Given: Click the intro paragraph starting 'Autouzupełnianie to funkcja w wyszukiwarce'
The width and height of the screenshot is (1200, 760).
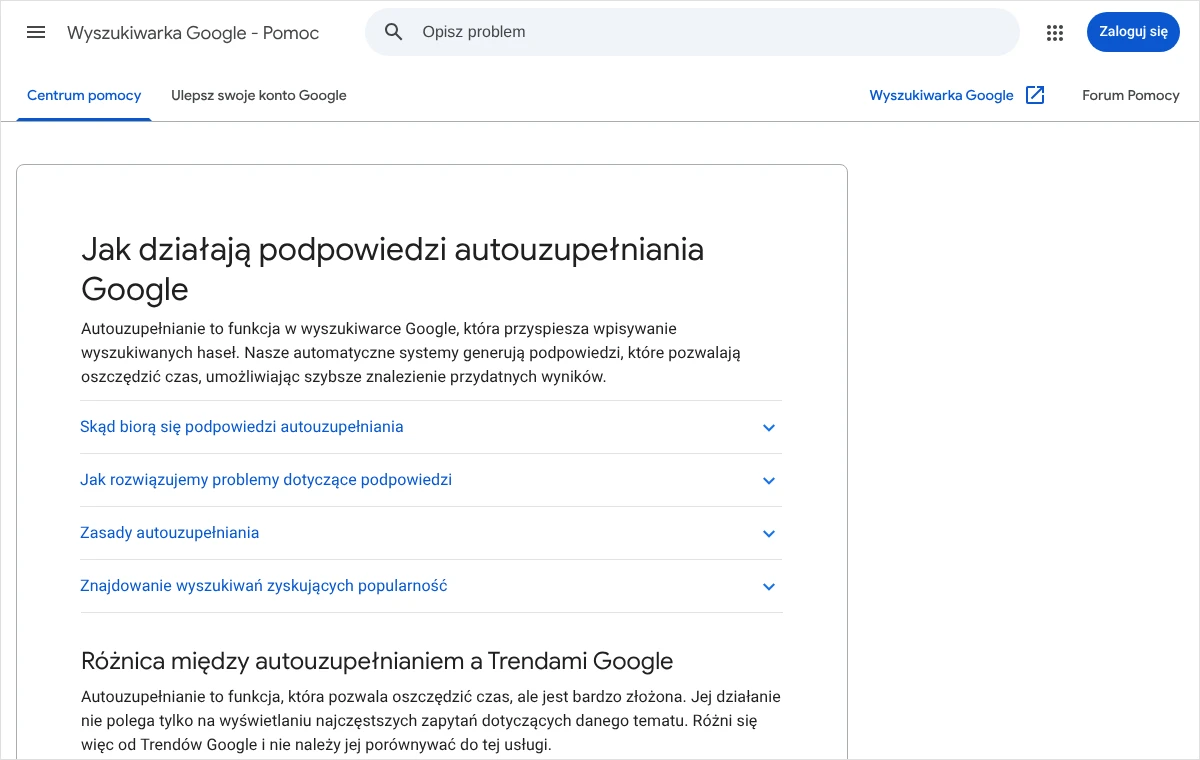Looking at the screenshot, I should click(411, 353).
